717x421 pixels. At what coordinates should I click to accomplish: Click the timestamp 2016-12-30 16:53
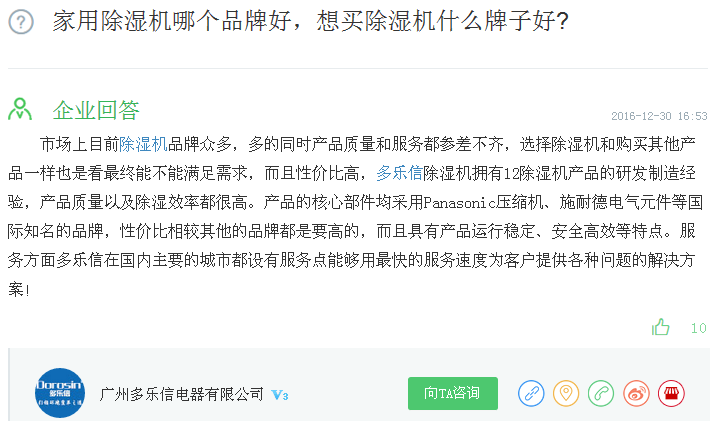pyautogui.click(x=659, y=116)
